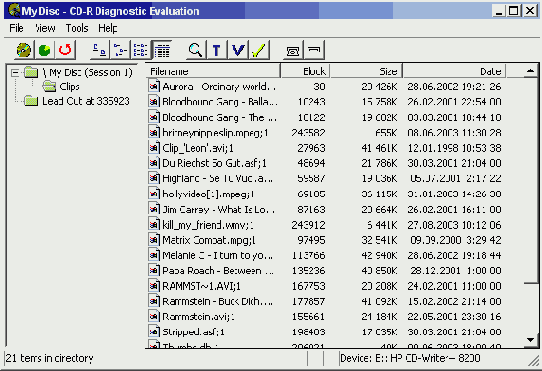Switch to large icons view

tap(100, 50)
